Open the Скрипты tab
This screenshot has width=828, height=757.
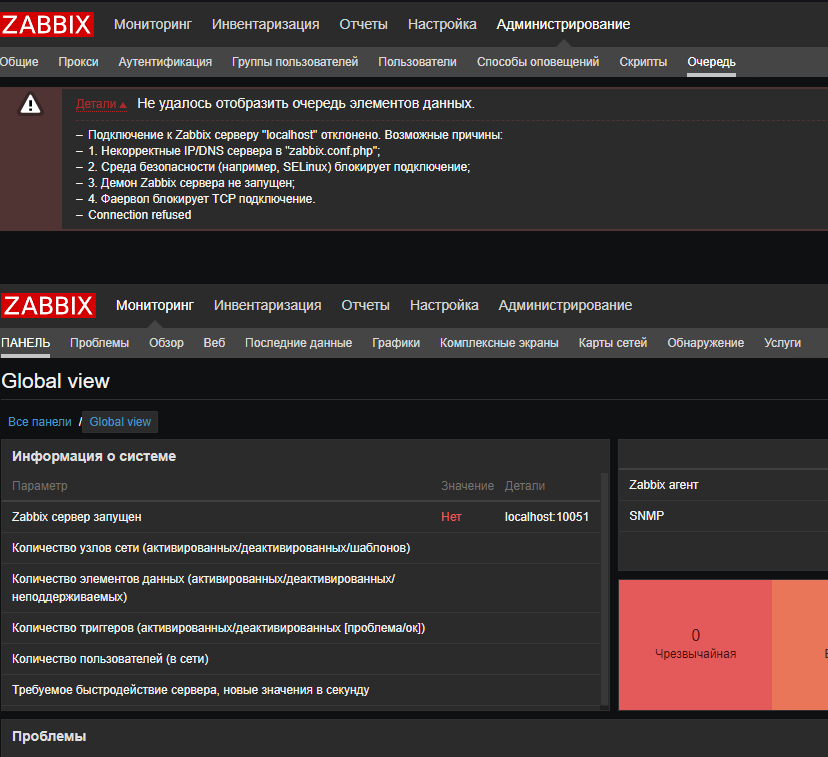643,62
